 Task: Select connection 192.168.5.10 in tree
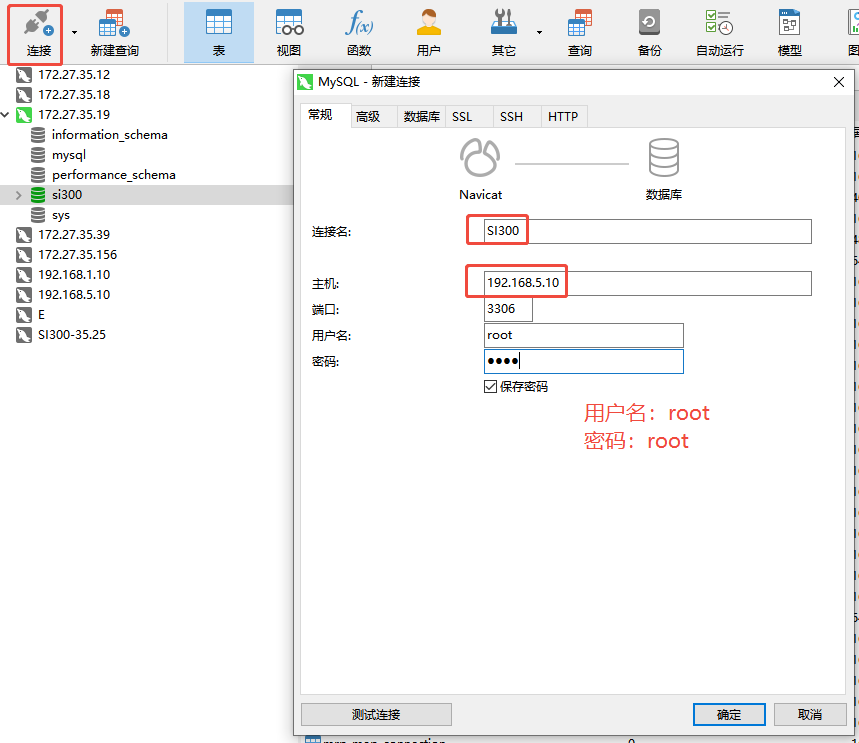click(x=74, y=295)
